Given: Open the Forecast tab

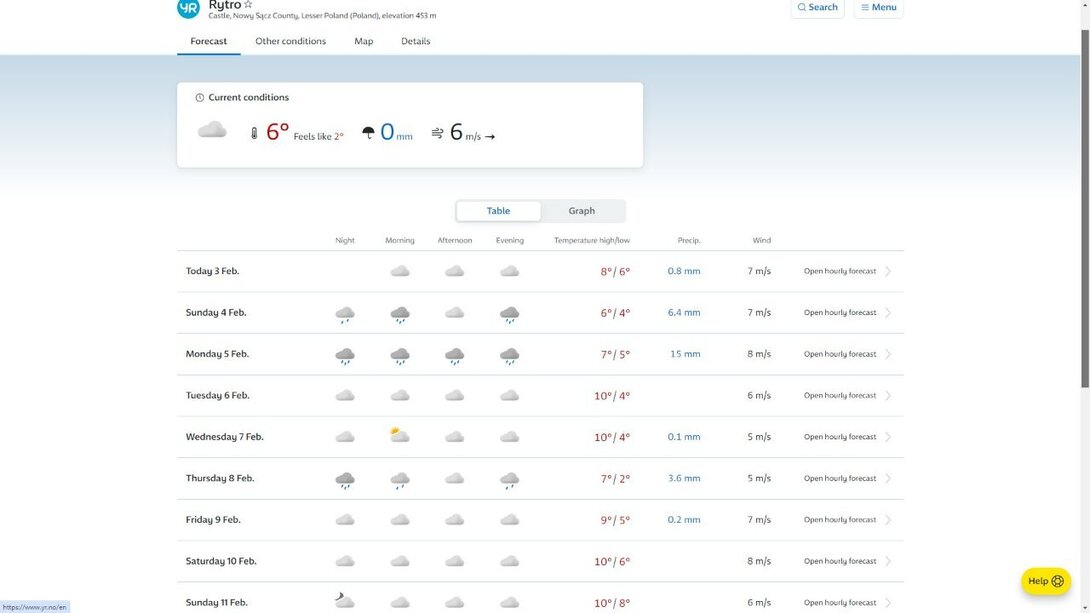Looking at the screenshot, I should [x=209, y=41].
